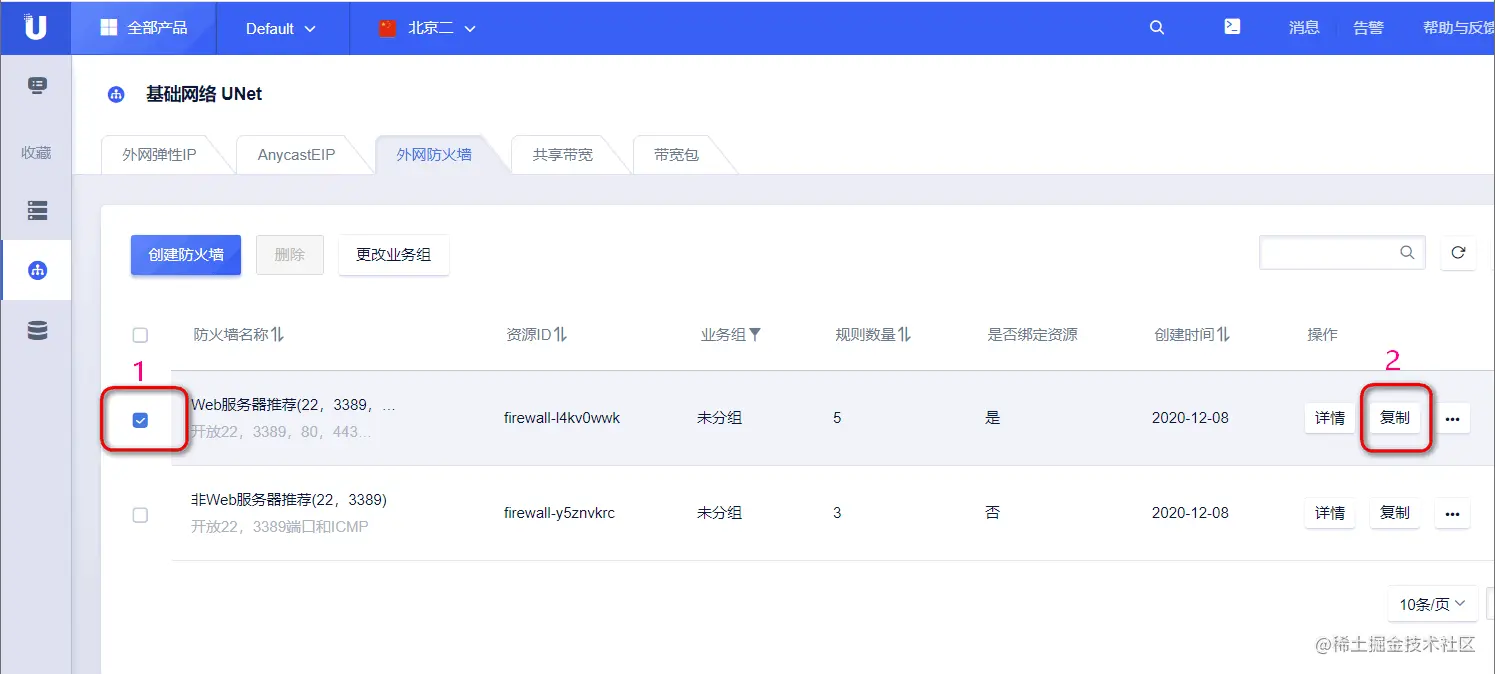Click resource ID firewall-y5znvkrc
The height and width of the screenshot is (674, 1495).
pyautogui.click(x=559, y=513)
